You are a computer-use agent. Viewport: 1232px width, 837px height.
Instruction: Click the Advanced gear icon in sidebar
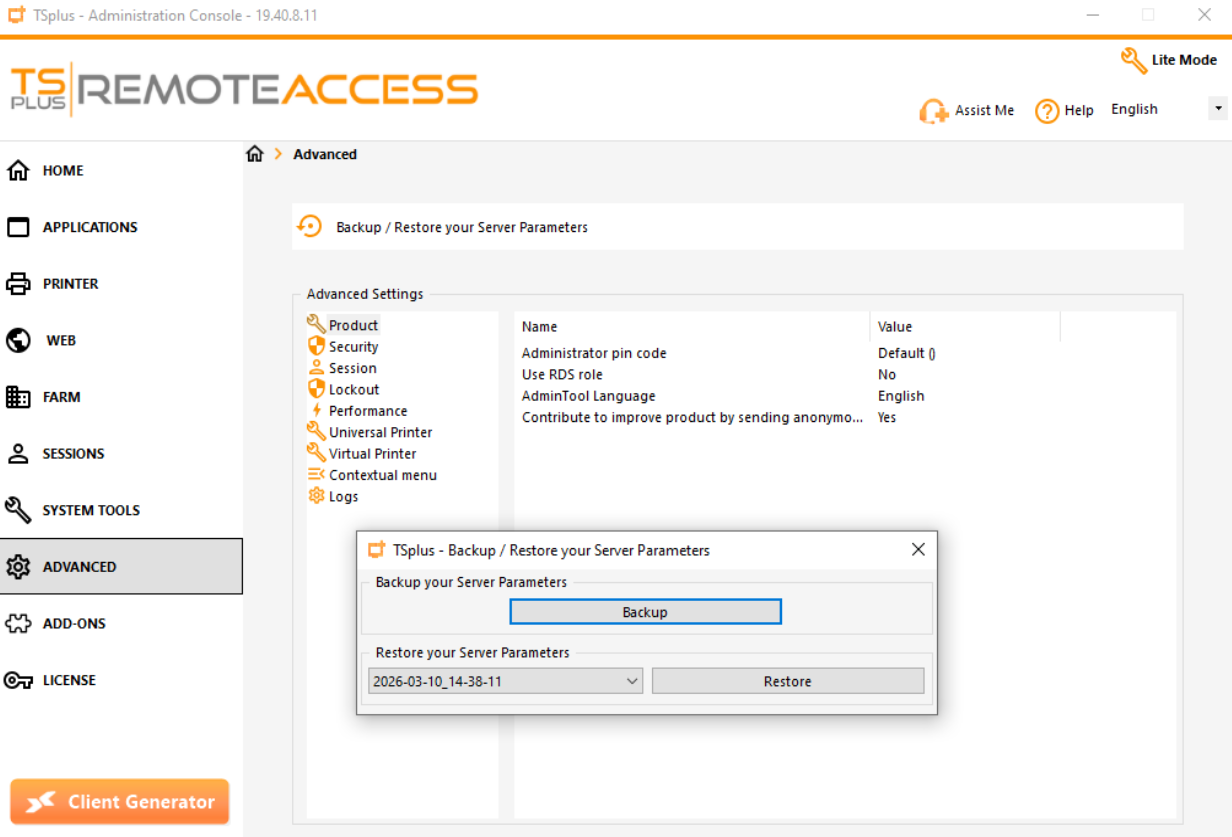point(18,567)
